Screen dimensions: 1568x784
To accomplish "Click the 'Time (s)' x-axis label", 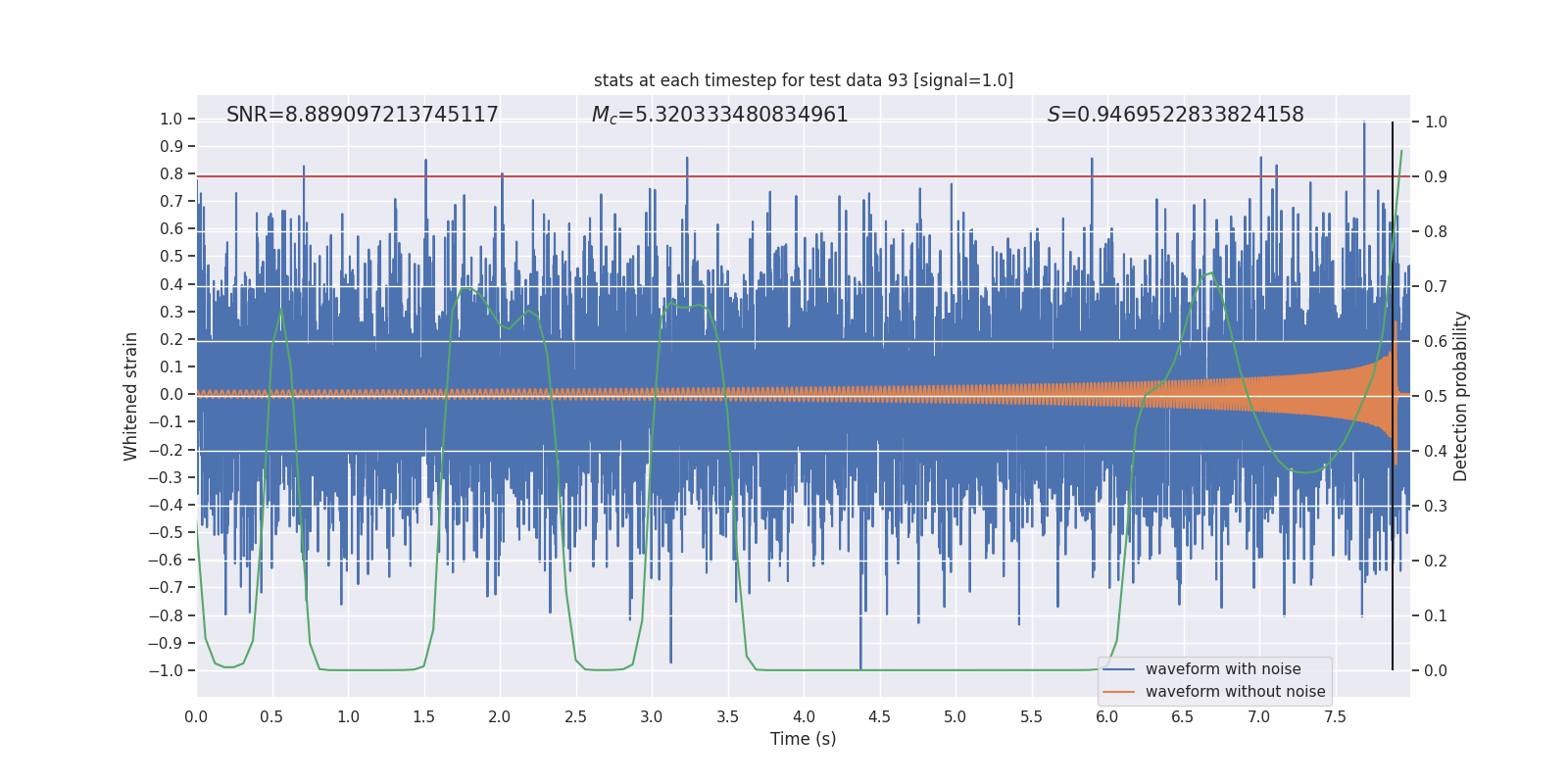I will click(803, 739).
